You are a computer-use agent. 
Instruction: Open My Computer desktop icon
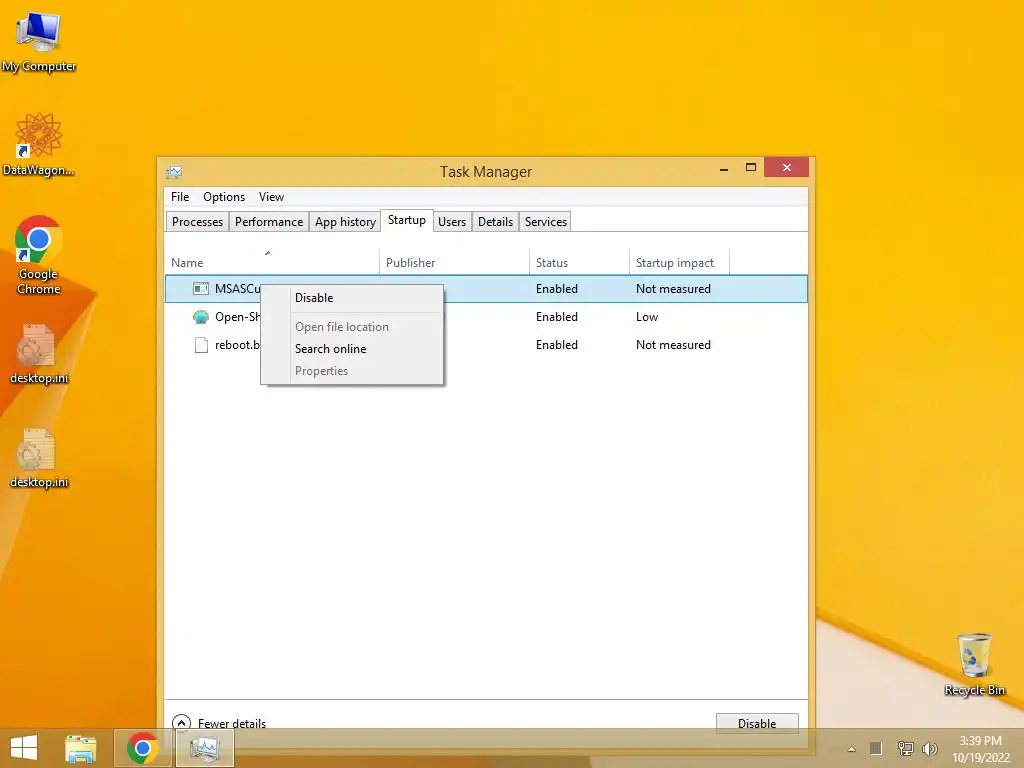click(x=39, y=40)
